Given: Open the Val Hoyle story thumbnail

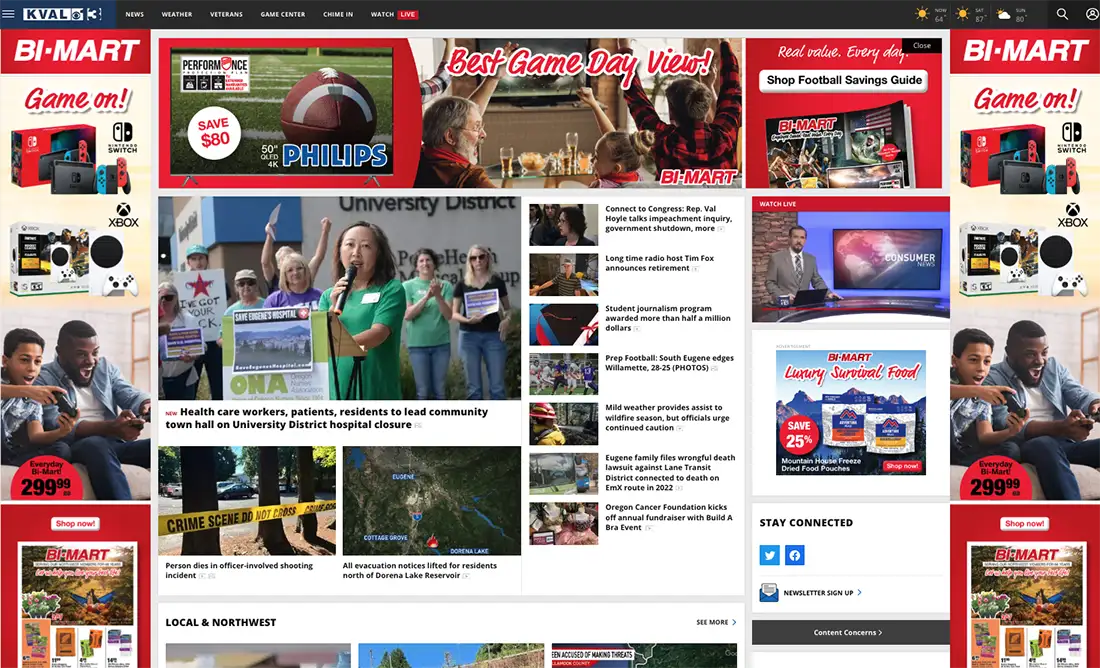Looking at the screenshot, I should (563, 225).
